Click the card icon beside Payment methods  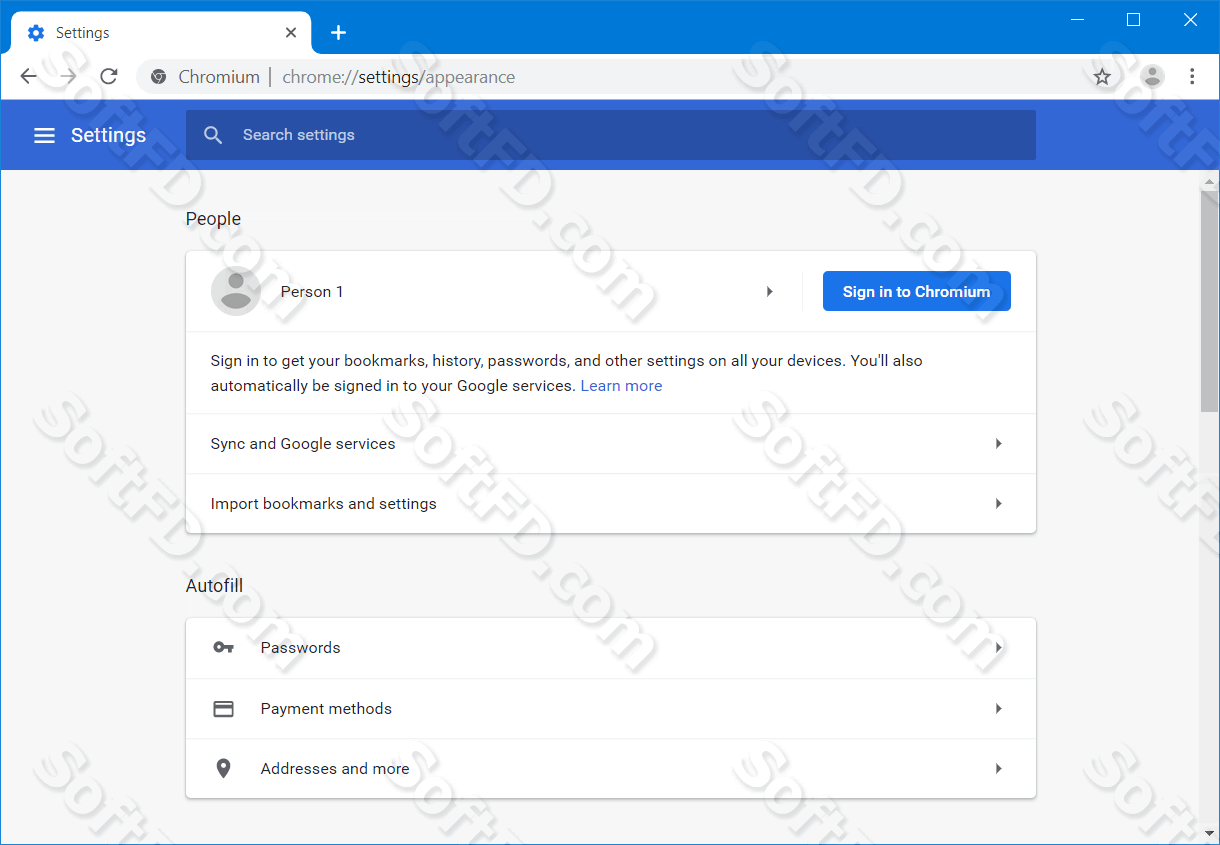click(224, 709)
